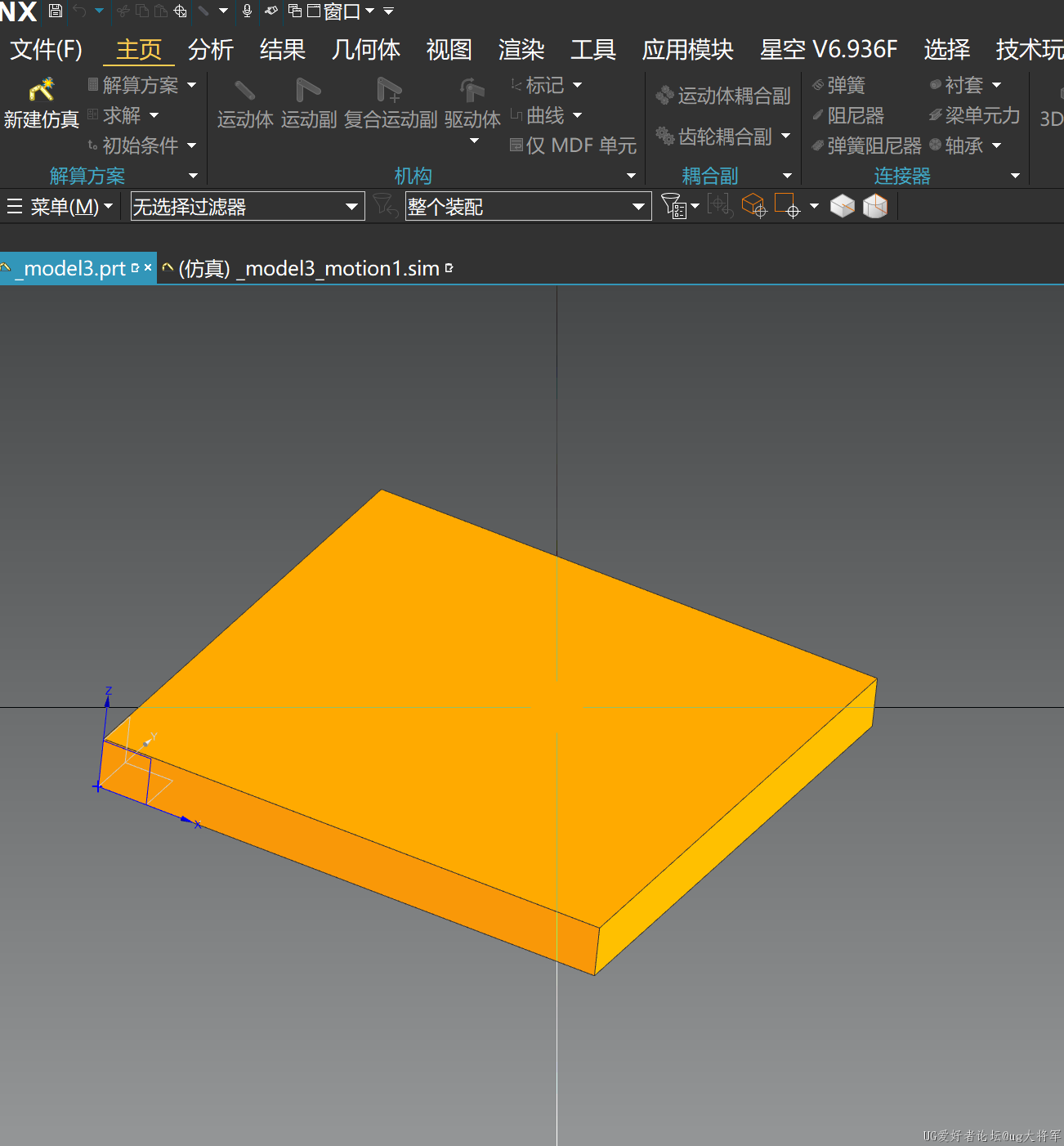Switch to the 视图 ribbon tab

pos(449,50)
